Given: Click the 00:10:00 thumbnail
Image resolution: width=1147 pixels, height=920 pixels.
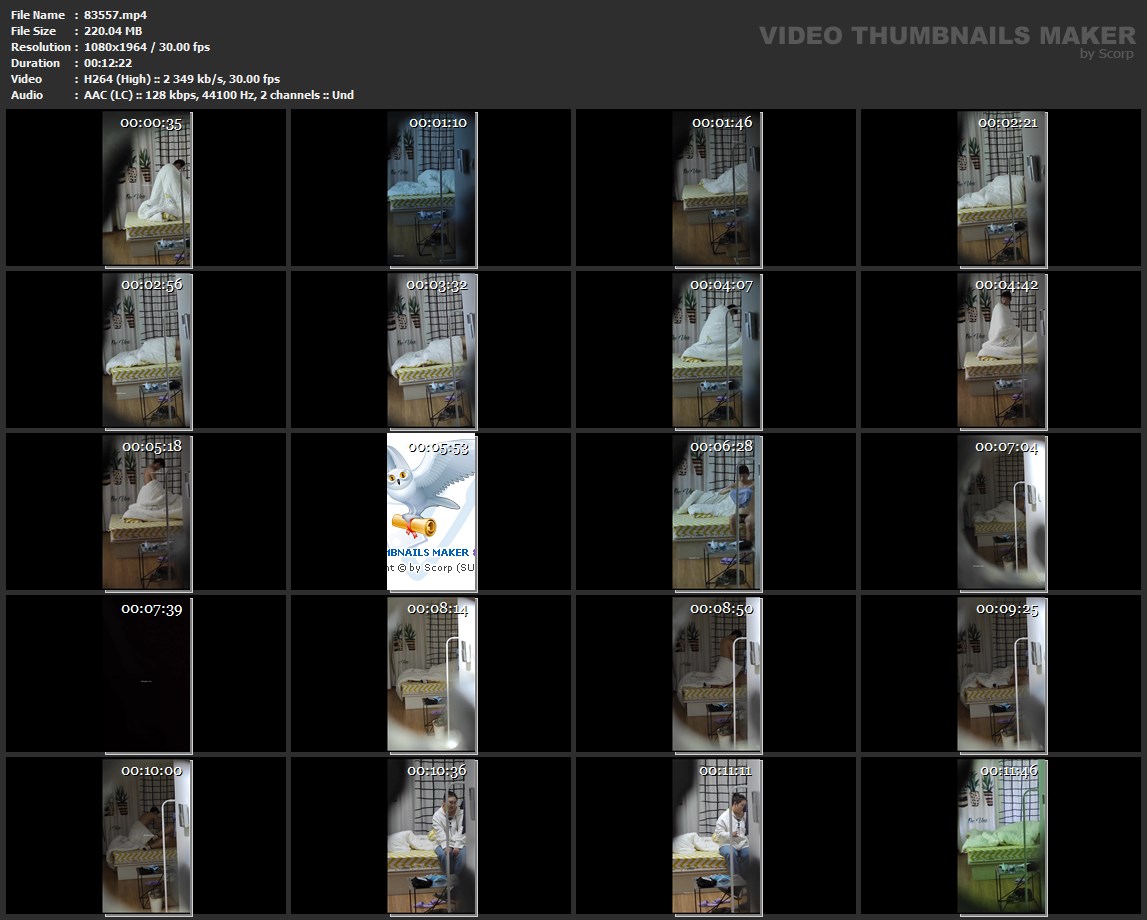Looking at the screenshot, I should [146, 836].
